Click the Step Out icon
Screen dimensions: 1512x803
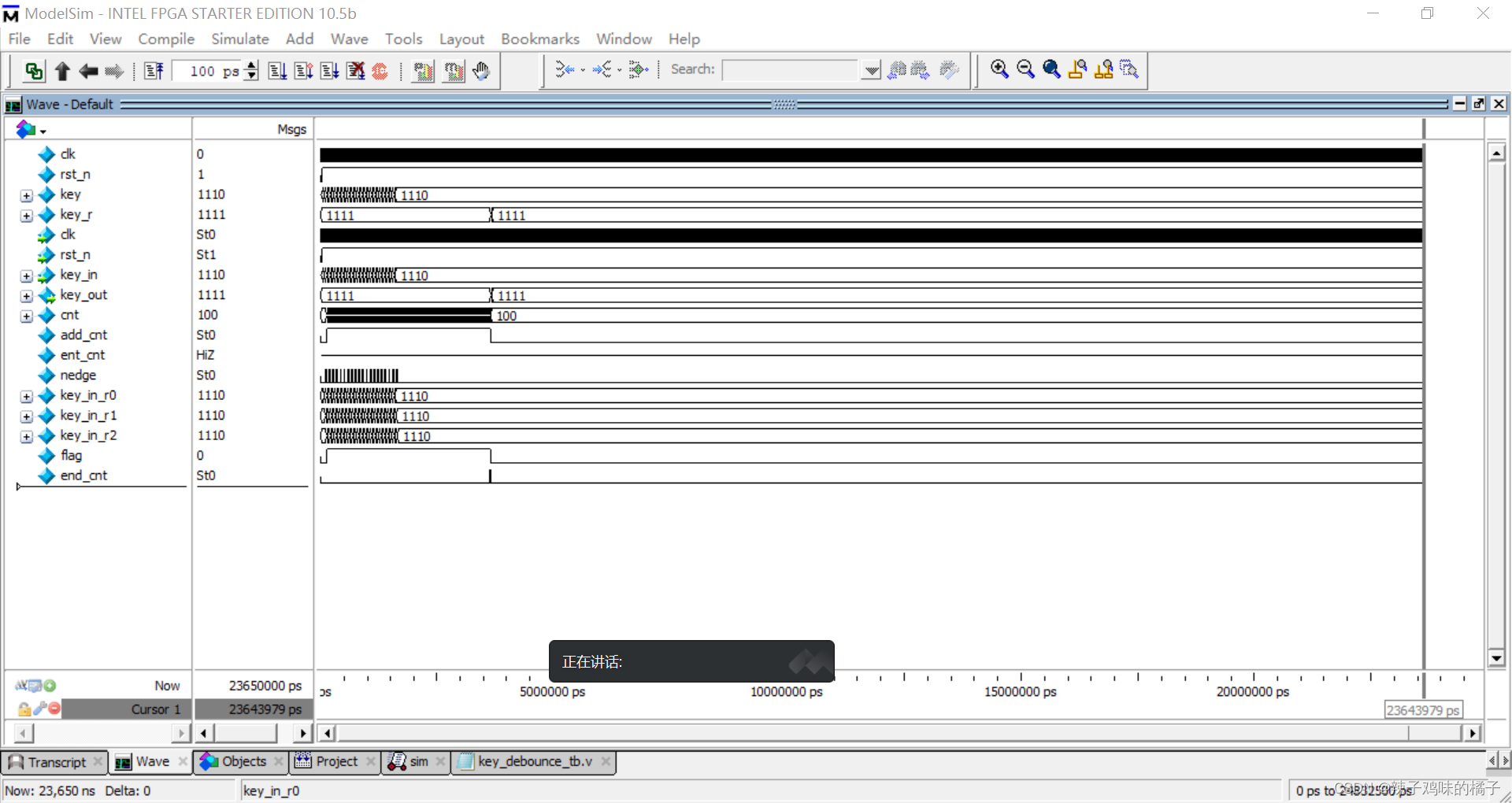click(639, 70)
